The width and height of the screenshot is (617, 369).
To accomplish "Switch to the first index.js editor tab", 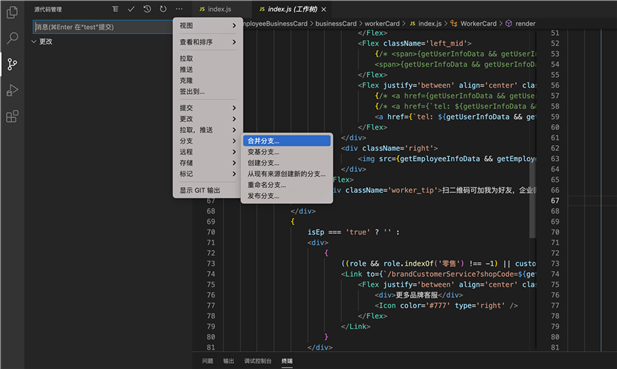I will (x=219, y=9).
